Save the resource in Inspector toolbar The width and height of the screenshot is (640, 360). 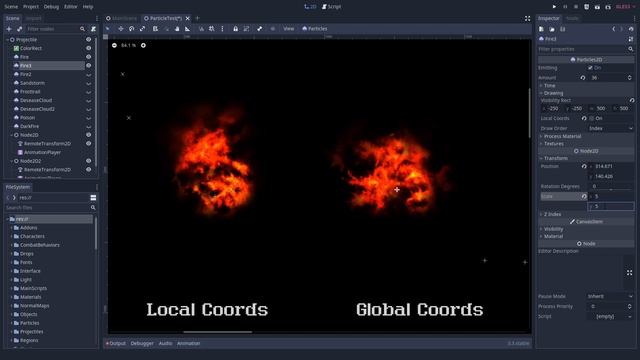point(562,29)
